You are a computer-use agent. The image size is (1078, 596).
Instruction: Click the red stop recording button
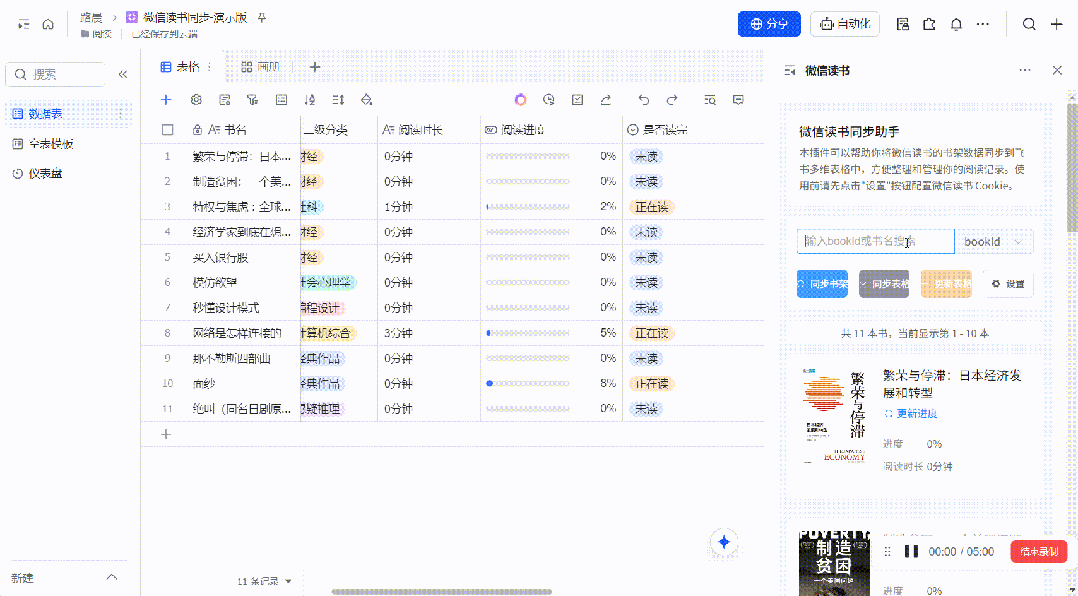coord(1039,551)
